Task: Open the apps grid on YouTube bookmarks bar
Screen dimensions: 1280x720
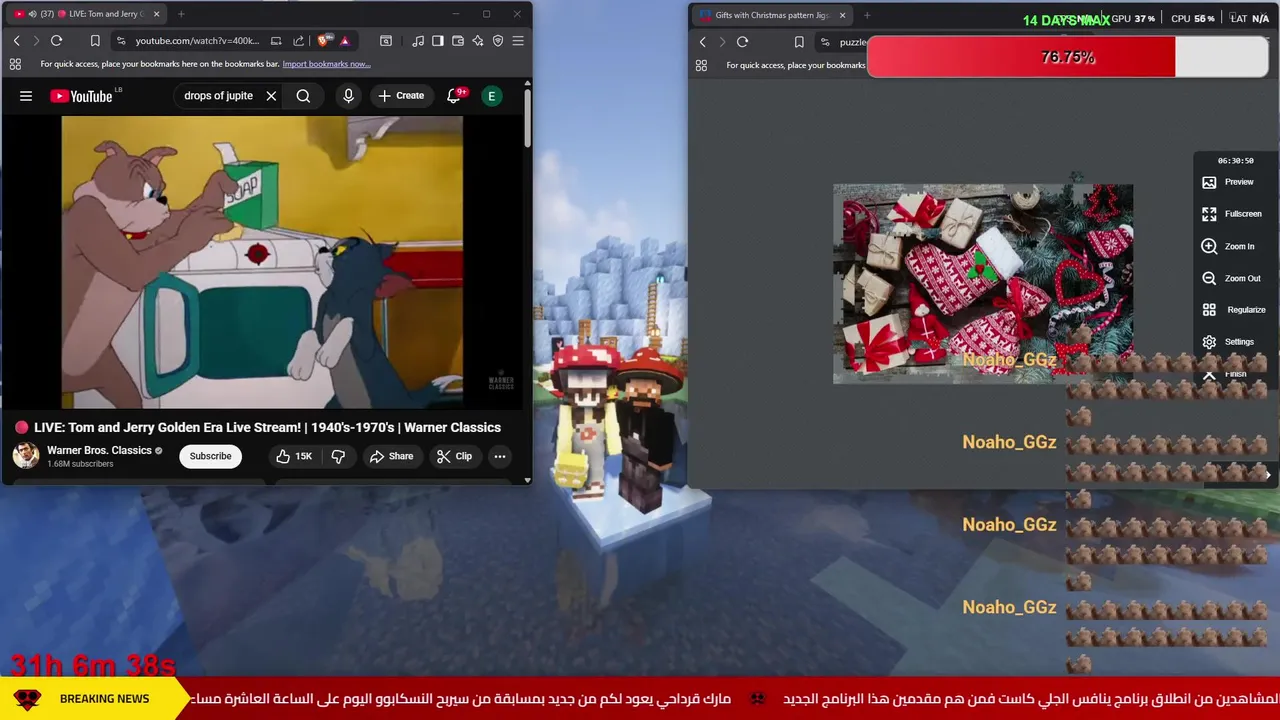Action: tap(15, 64)
